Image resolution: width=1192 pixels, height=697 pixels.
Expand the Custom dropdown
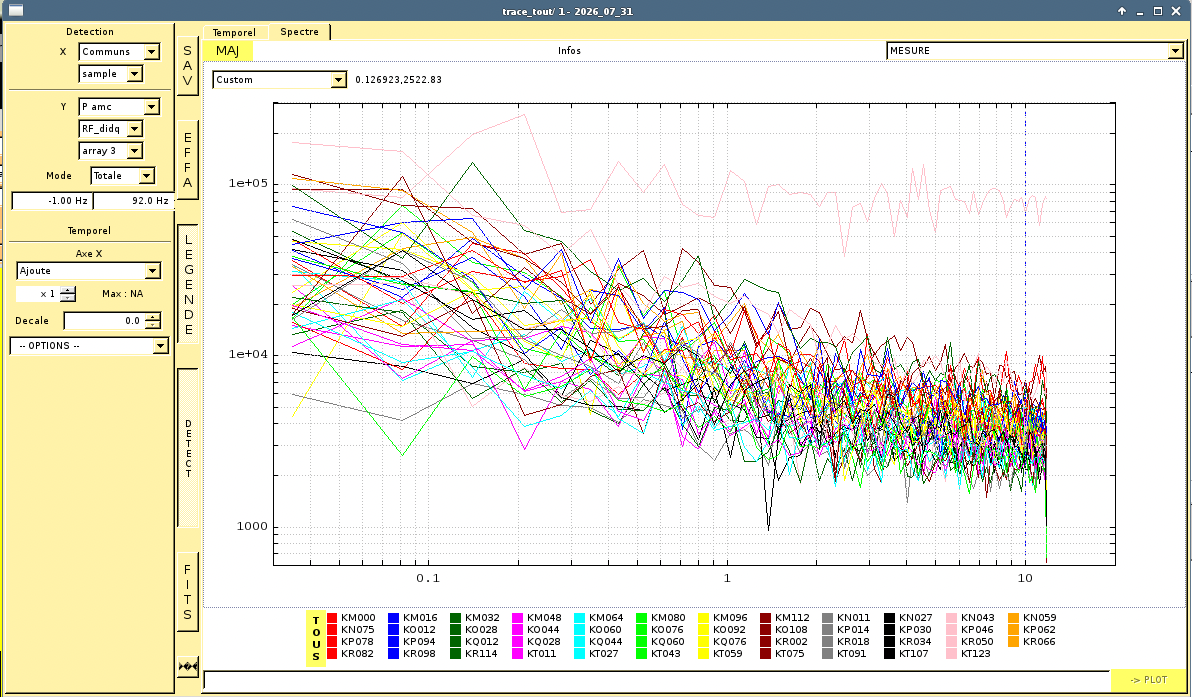coord(280,80)
